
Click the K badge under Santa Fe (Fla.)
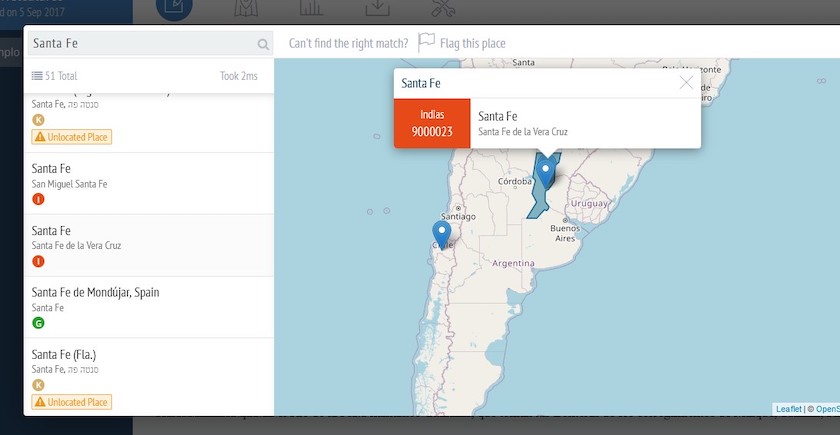click(38, 384)
